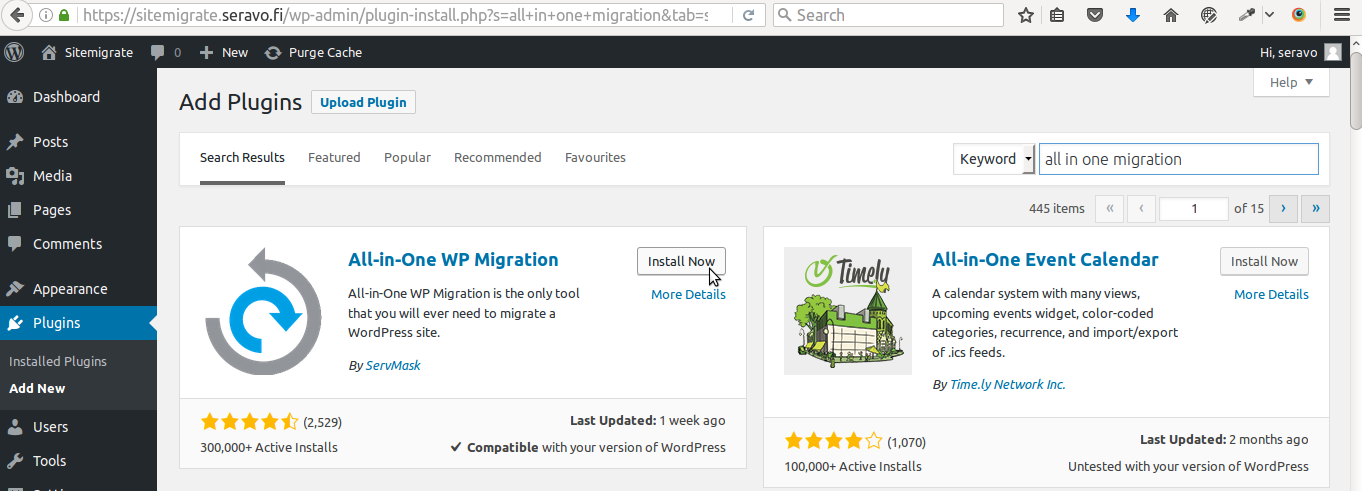
Task: Click the user avatar in admin bar
Action: pyautogui.click(x=1333, y=52)
